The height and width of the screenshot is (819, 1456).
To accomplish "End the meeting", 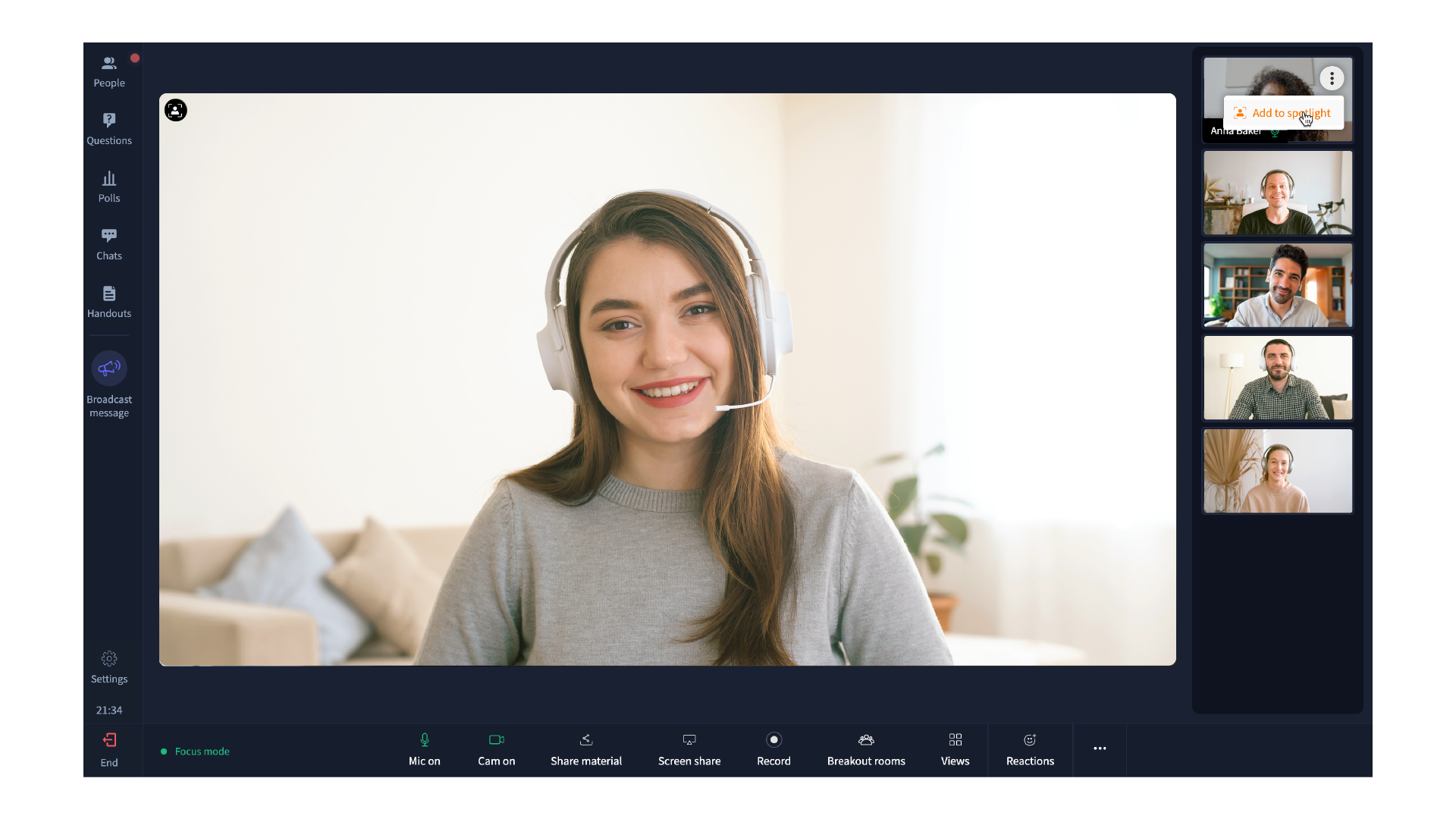I will [109, 749].
